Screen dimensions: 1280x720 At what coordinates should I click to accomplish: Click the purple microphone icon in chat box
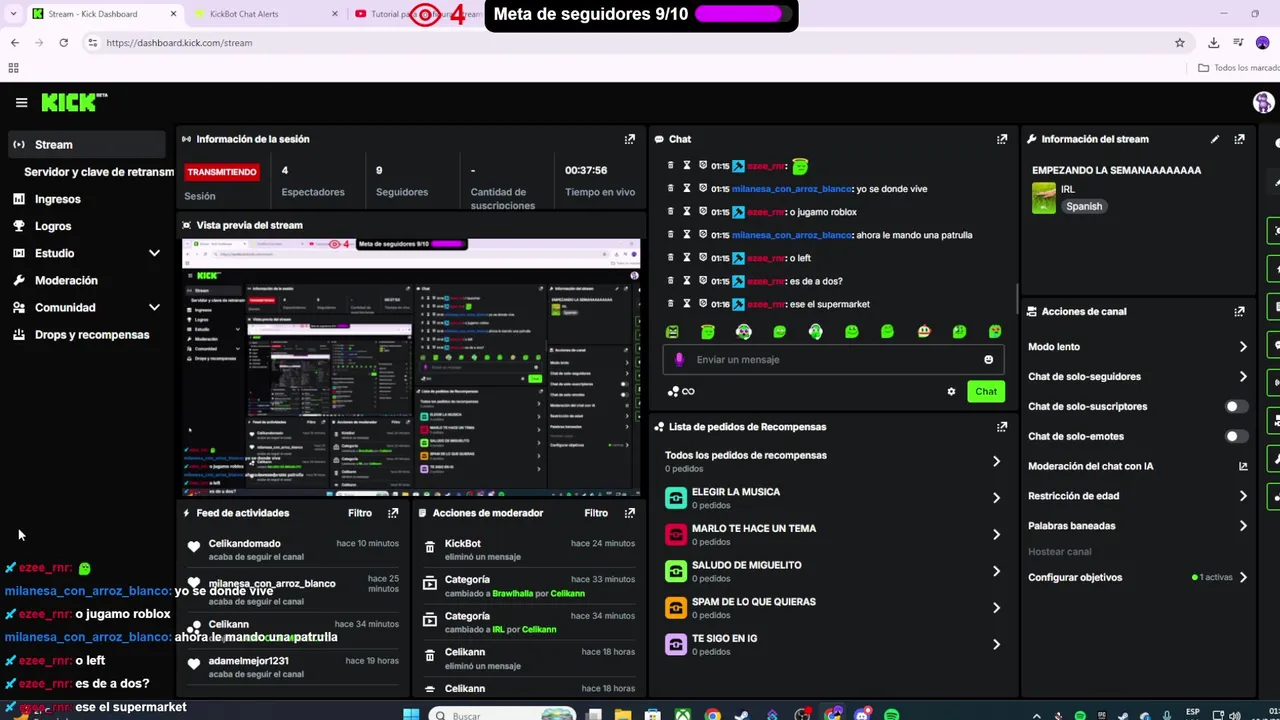[x=679, y=360]
